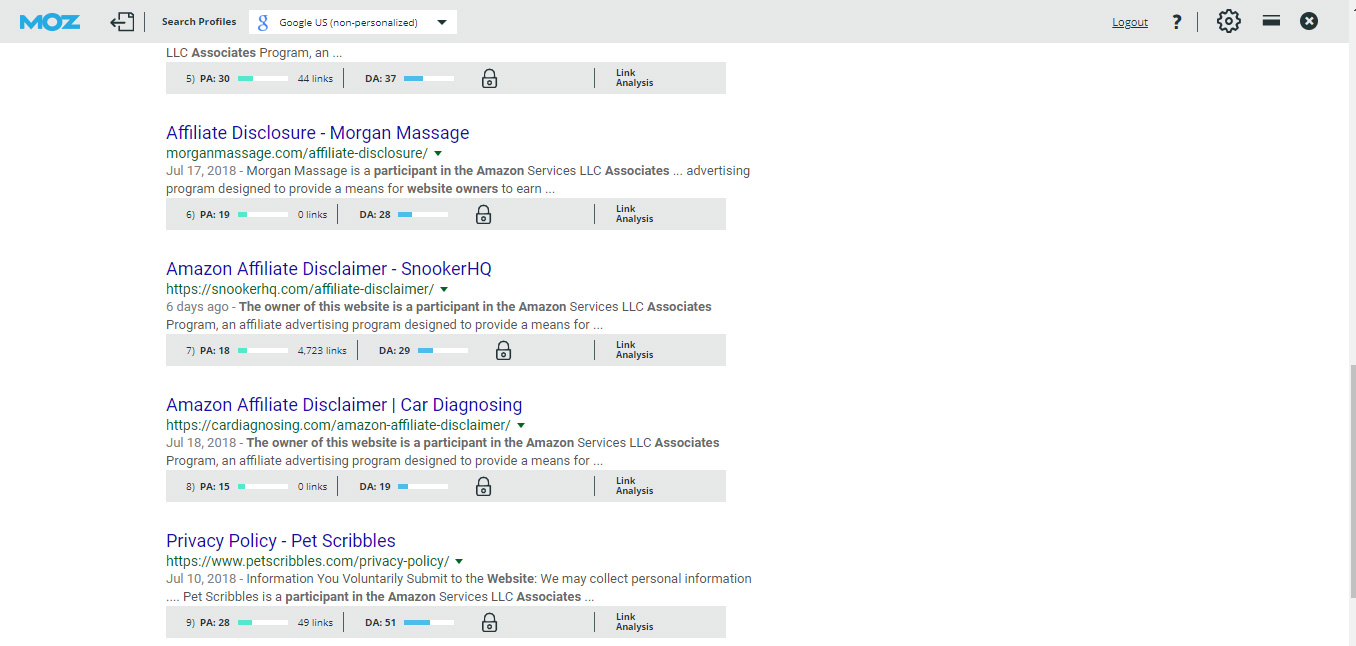Click the lock icon in result 7 bar
Screen dimensions: 1356x646
(504, 350)
